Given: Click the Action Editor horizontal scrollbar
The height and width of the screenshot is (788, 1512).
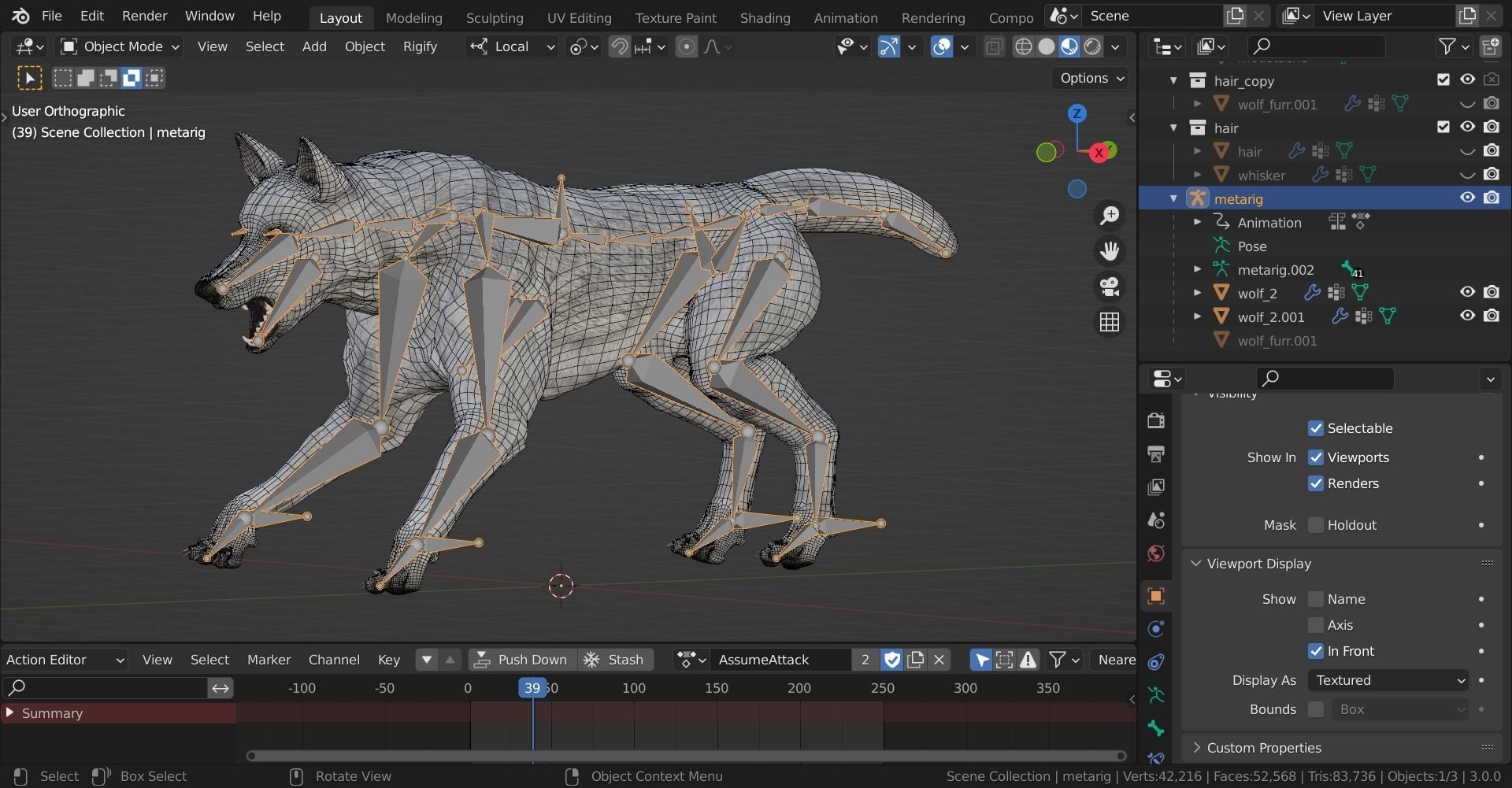Looking at the screenshot, I should (686, 756).
